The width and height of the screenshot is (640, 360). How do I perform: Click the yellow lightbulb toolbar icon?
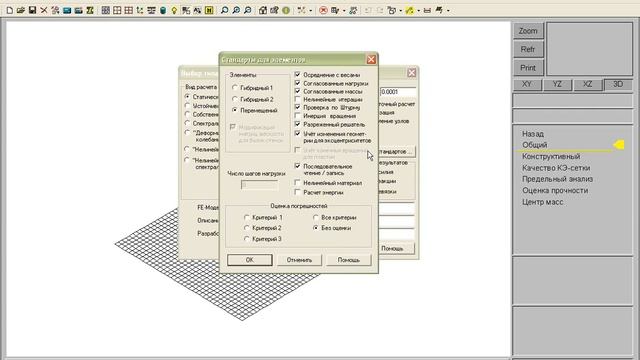pos(174,10)
